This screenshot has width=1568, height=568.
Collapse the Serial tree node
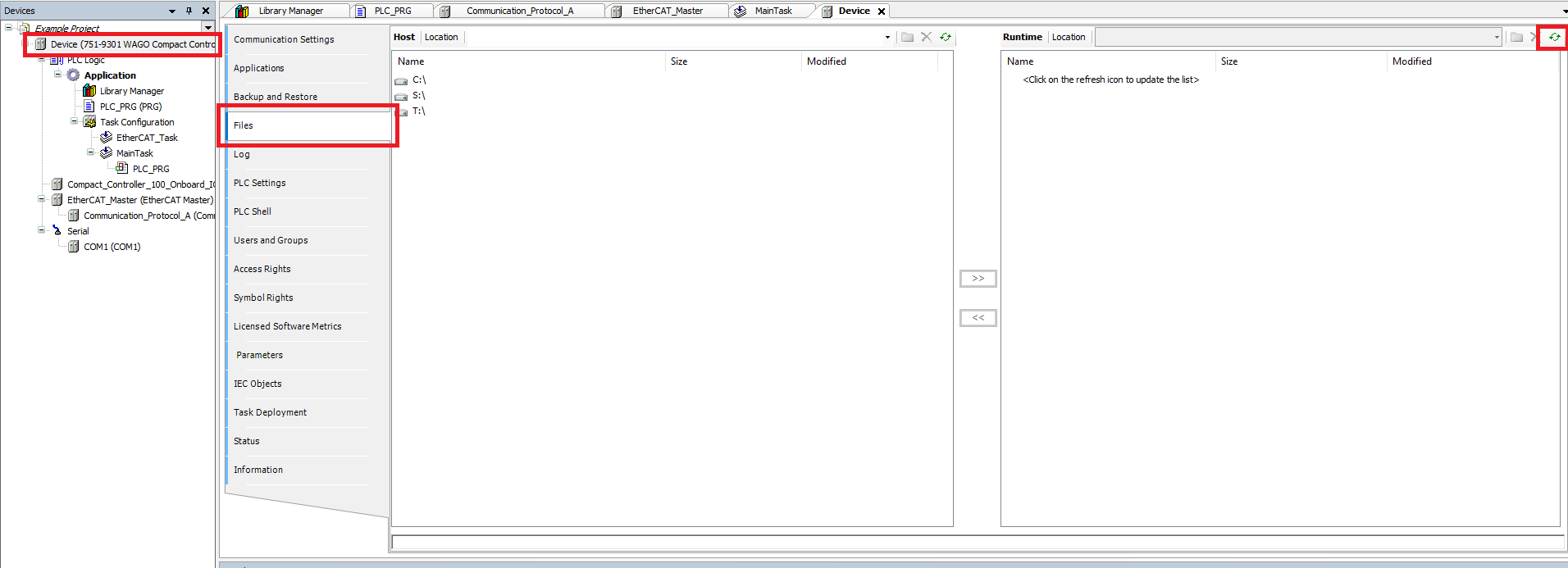(x=41, y=230)
